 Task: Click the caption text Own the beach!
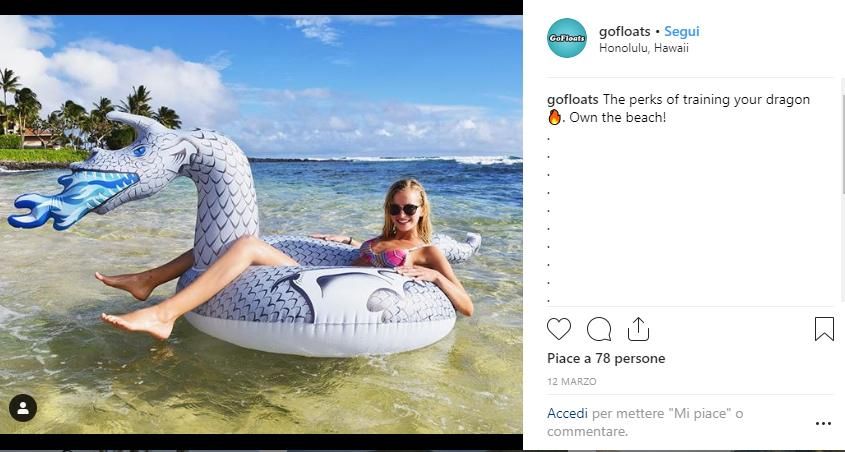click(x=618, y=117)
